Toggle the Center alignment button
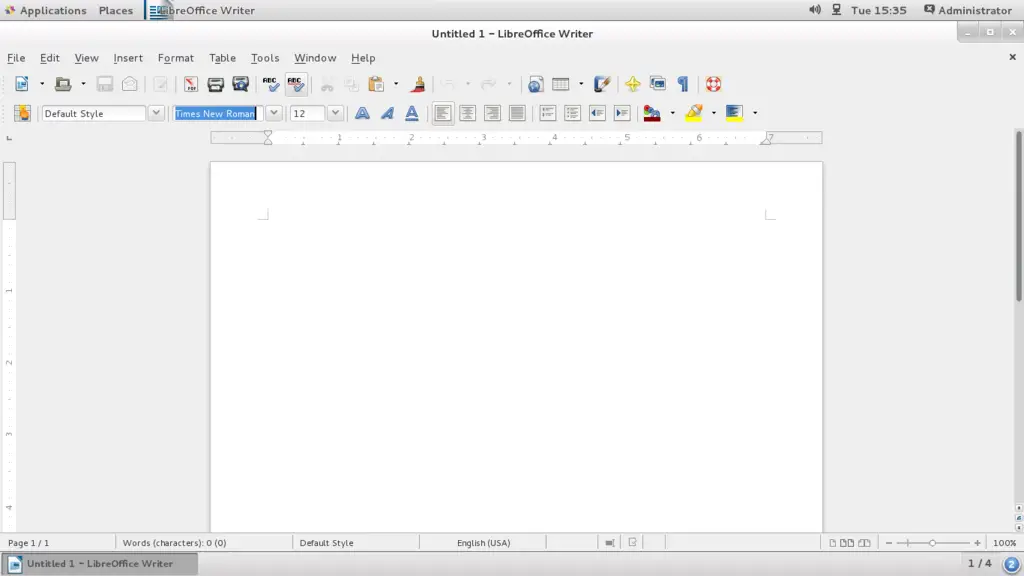 click(467, 113)
